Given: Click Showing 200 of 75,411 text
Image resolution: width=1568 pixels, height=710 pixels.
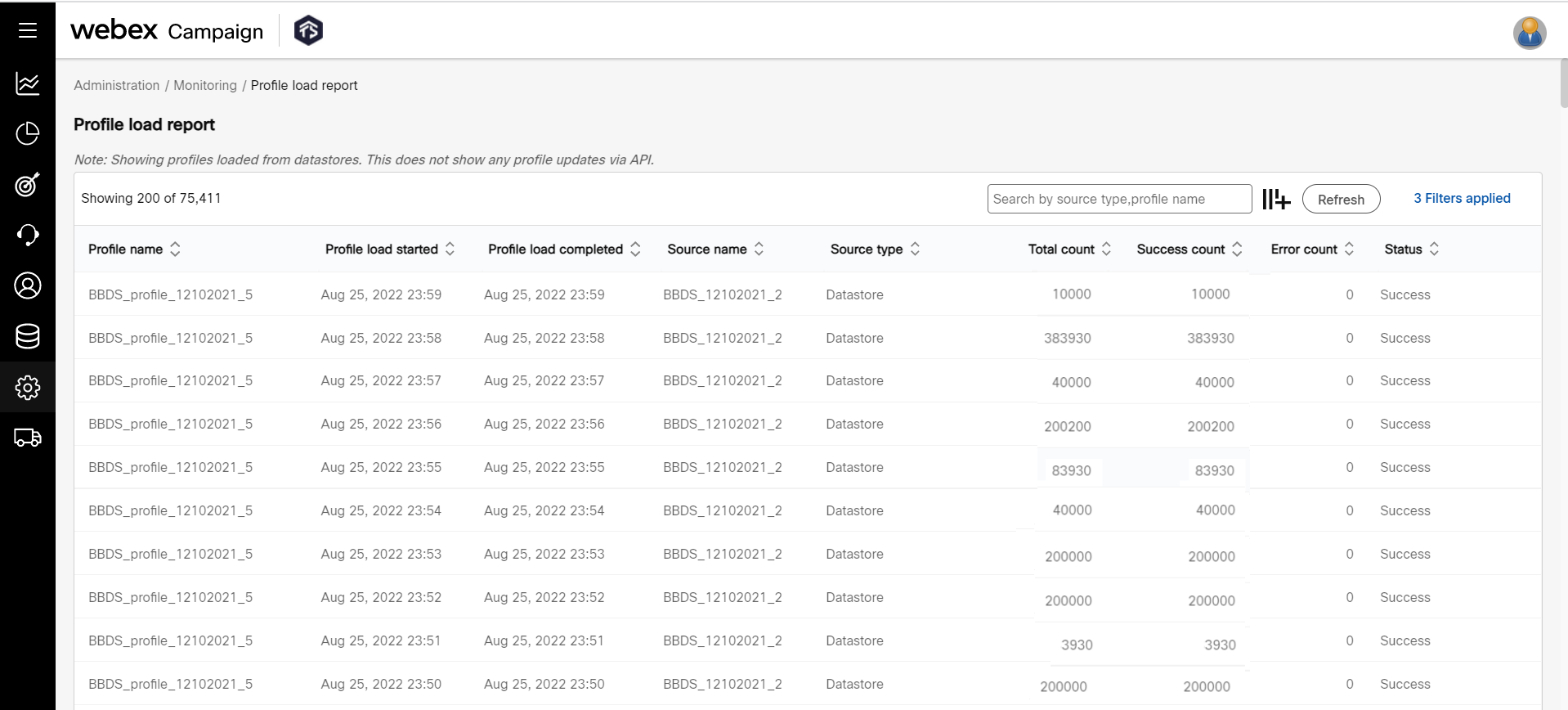Looking at the screenshot, I should [151, 198].
